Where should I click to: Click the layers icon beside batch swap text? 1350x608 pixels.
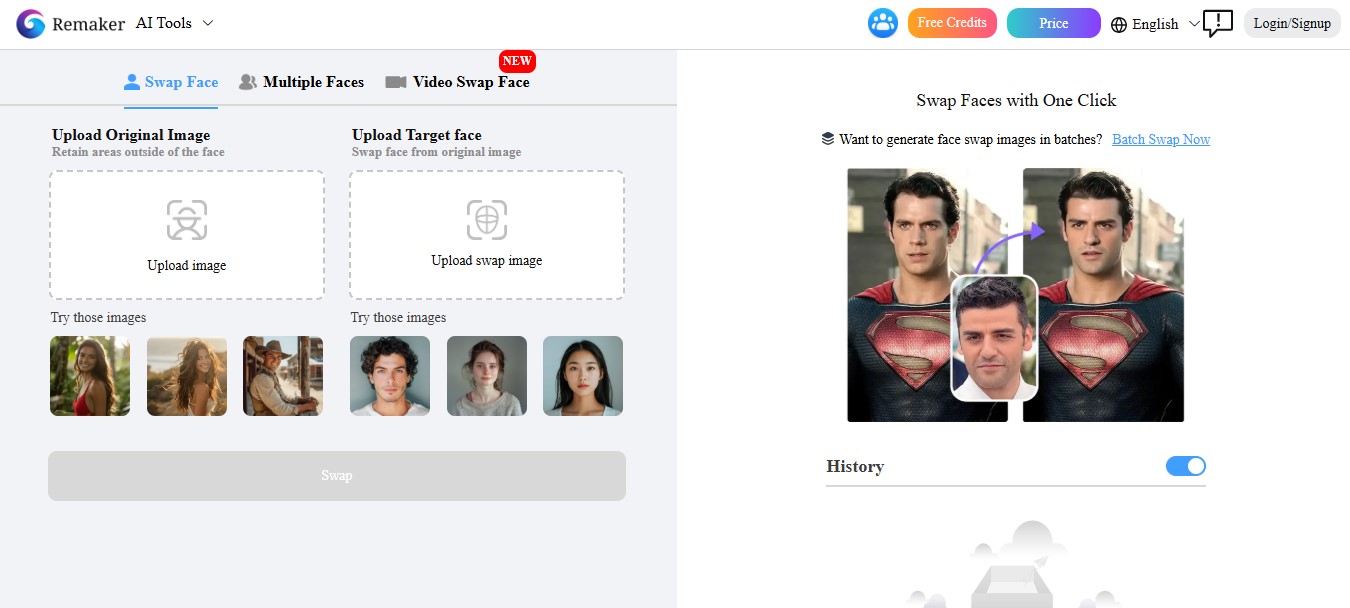828,139
